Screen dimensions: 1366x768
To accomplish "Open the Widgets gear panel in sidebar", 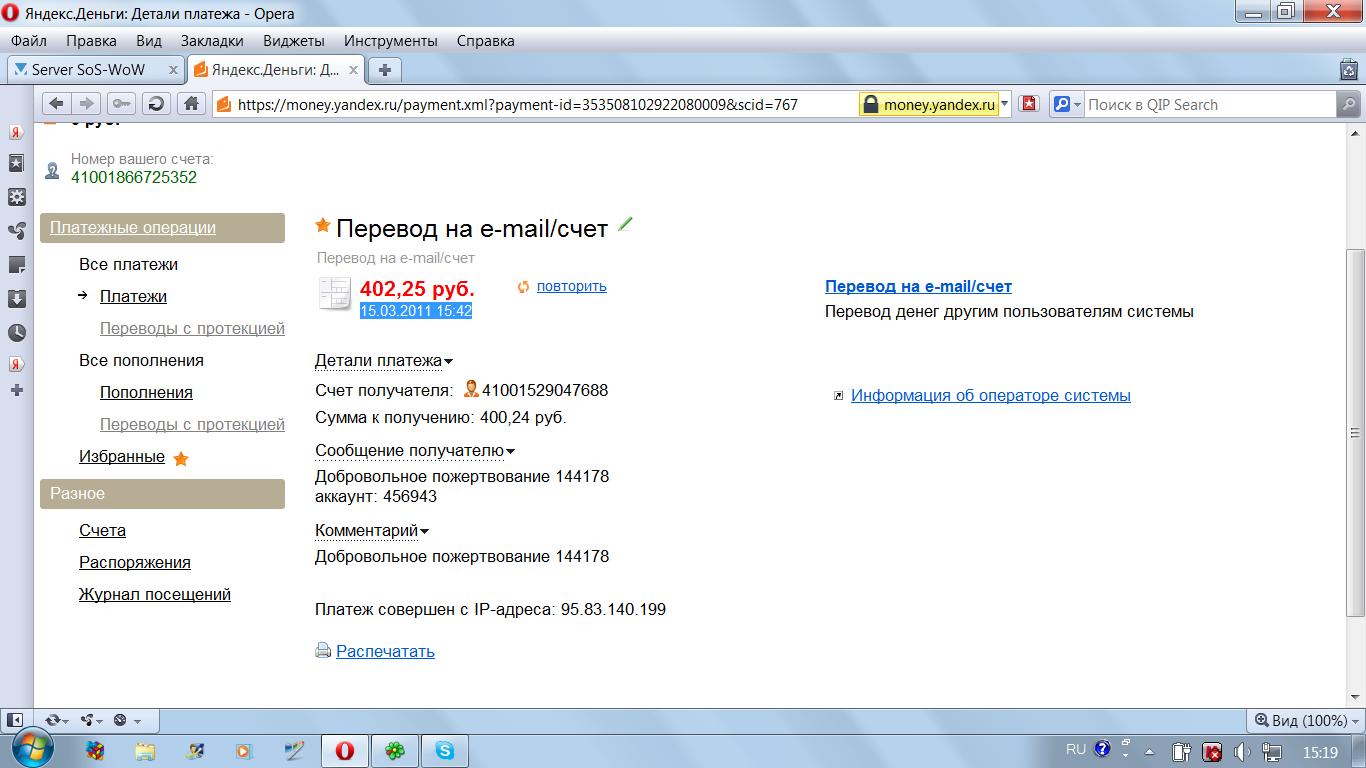I will click(x=16, y=197).
